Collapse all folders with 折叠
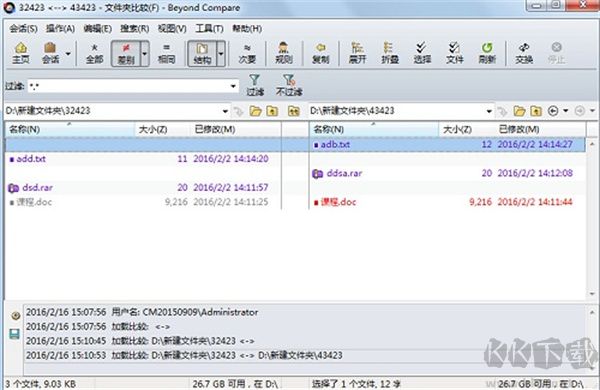Screen dimensions: 600x390 click(x=390, y=53)
